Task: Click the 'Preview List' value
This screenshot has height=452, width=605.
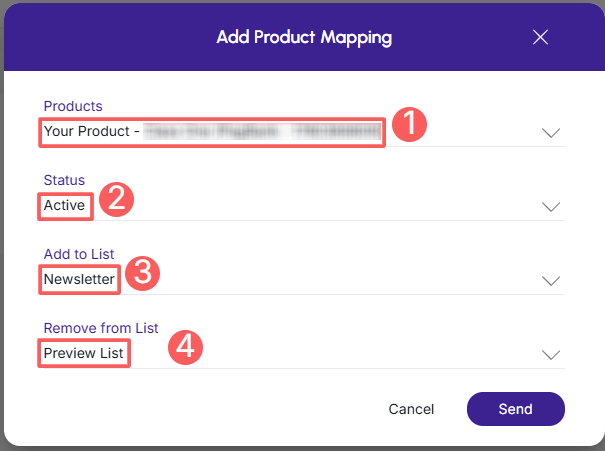Action: tap(83, 353)
